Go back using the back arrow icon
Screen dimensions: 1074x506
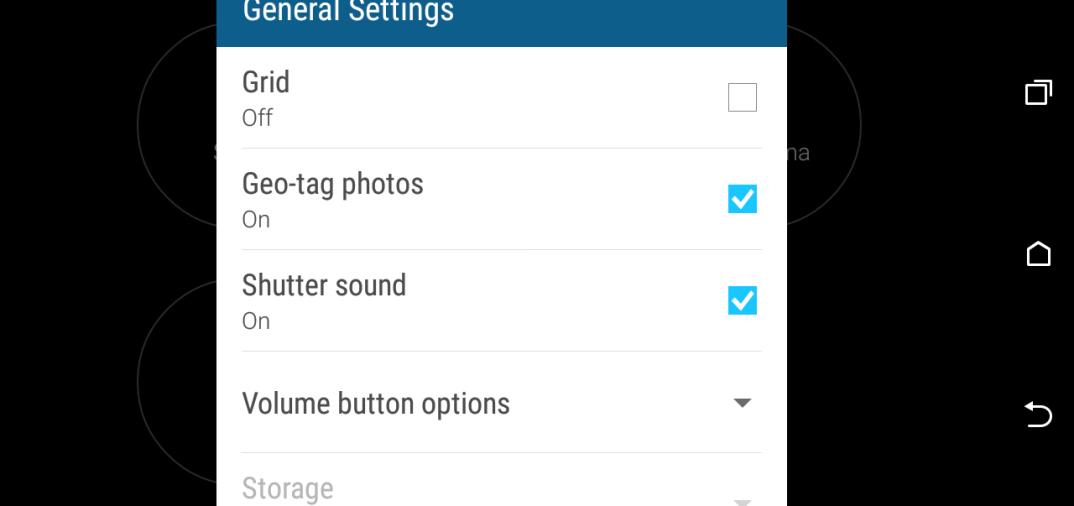point(1038,415)
